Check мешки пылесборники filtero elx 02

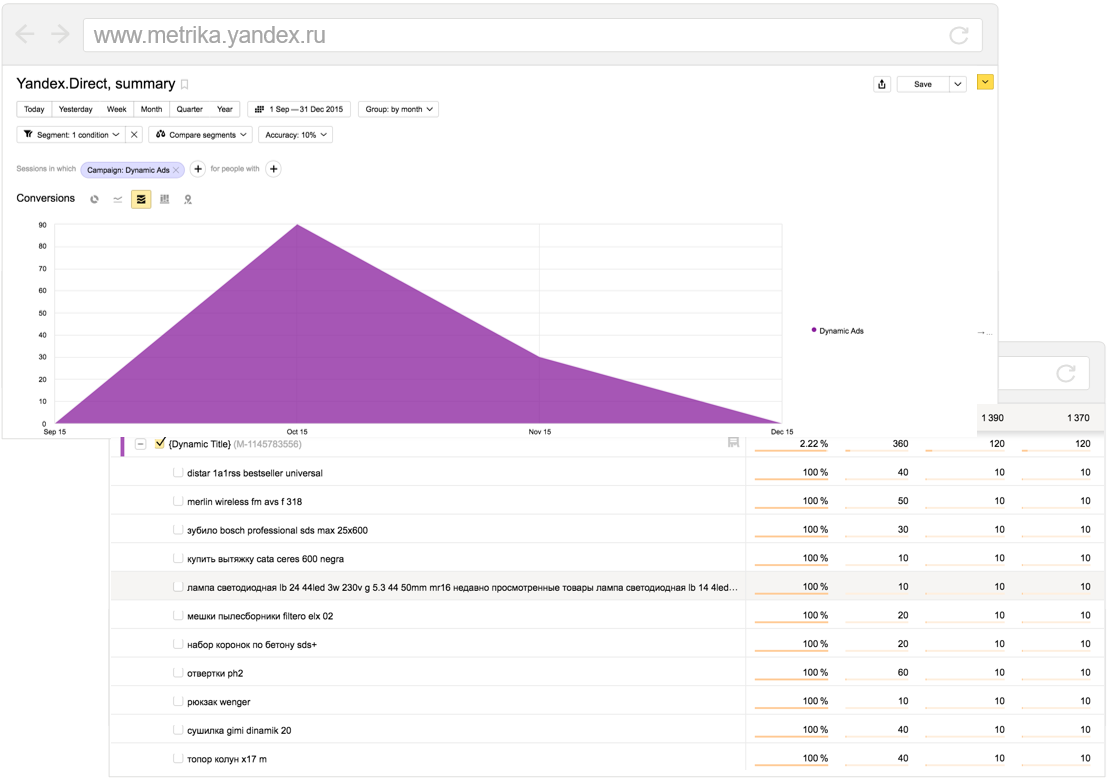point(178,616)
